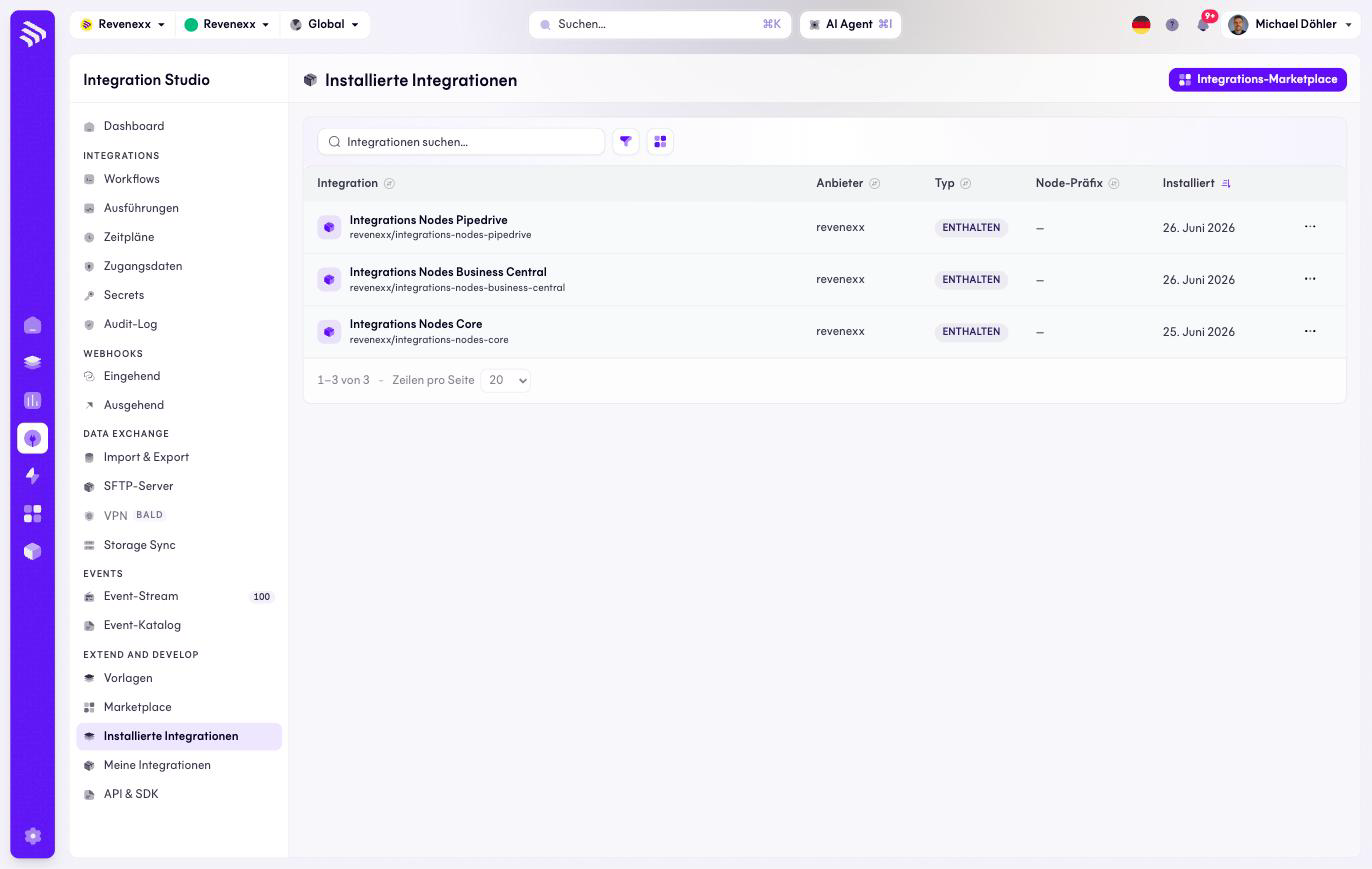The height and width of the screenshot is (869, 1372).
Task: Open SFTP-Server in the sidebar
Action: click(179, 487)
